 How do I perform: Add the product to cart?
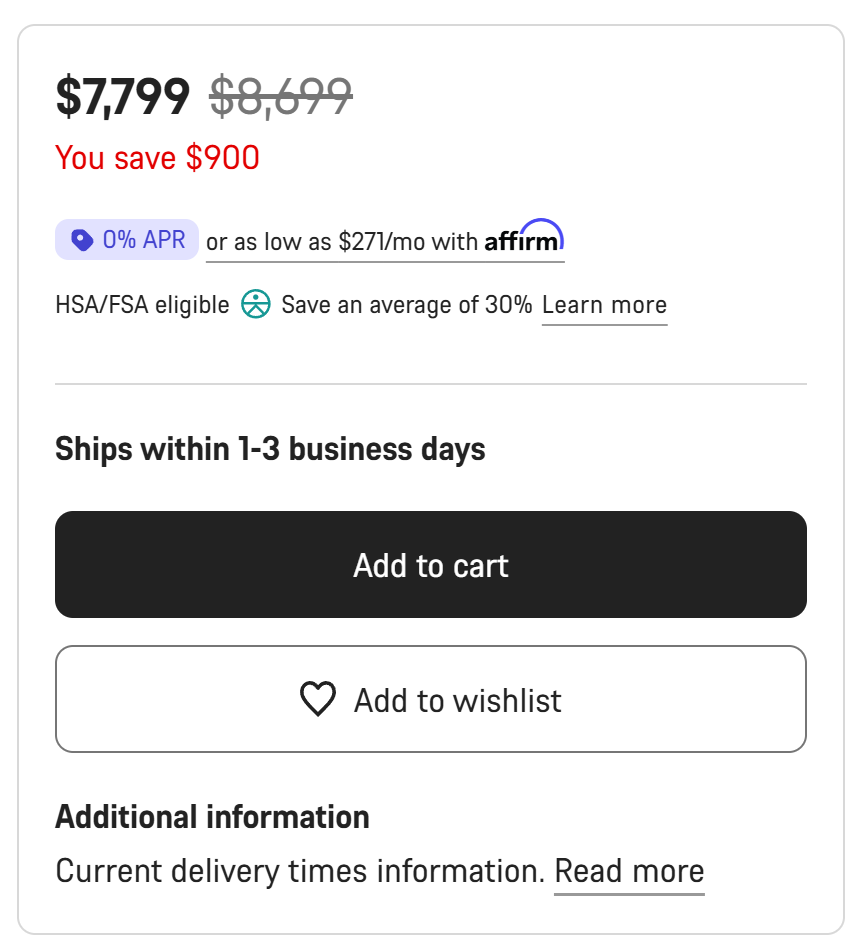click(x=430, y=565)
